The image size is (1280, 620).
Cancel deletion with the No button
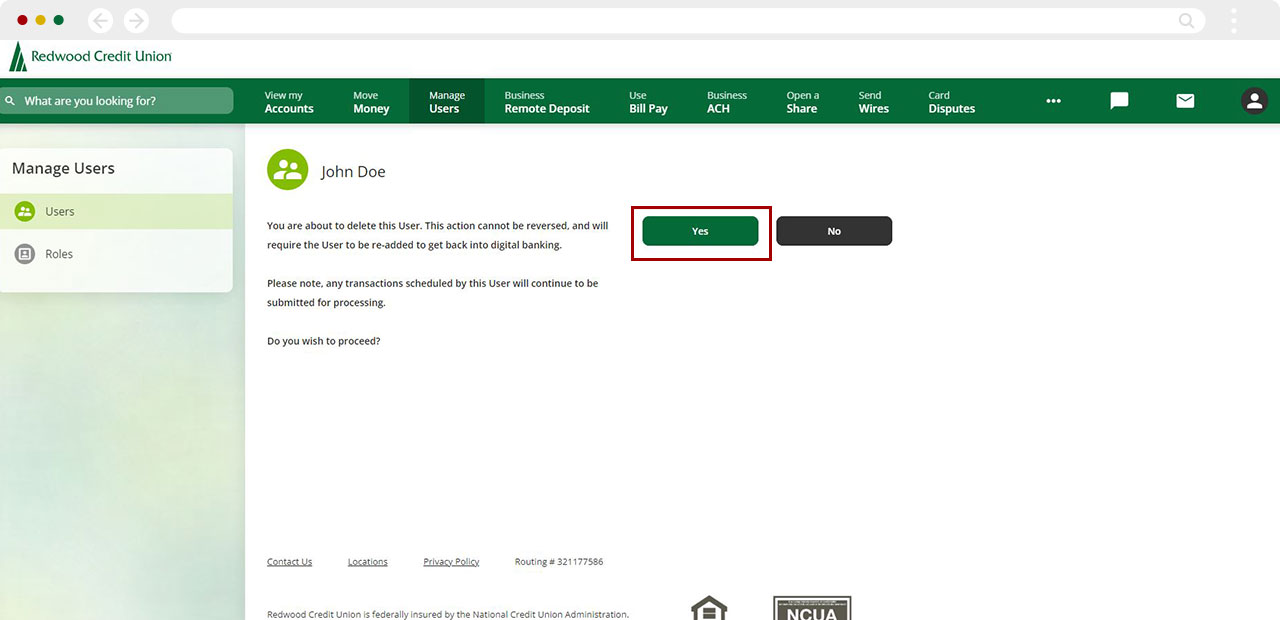pyautogui.click(x=834, y=231)
